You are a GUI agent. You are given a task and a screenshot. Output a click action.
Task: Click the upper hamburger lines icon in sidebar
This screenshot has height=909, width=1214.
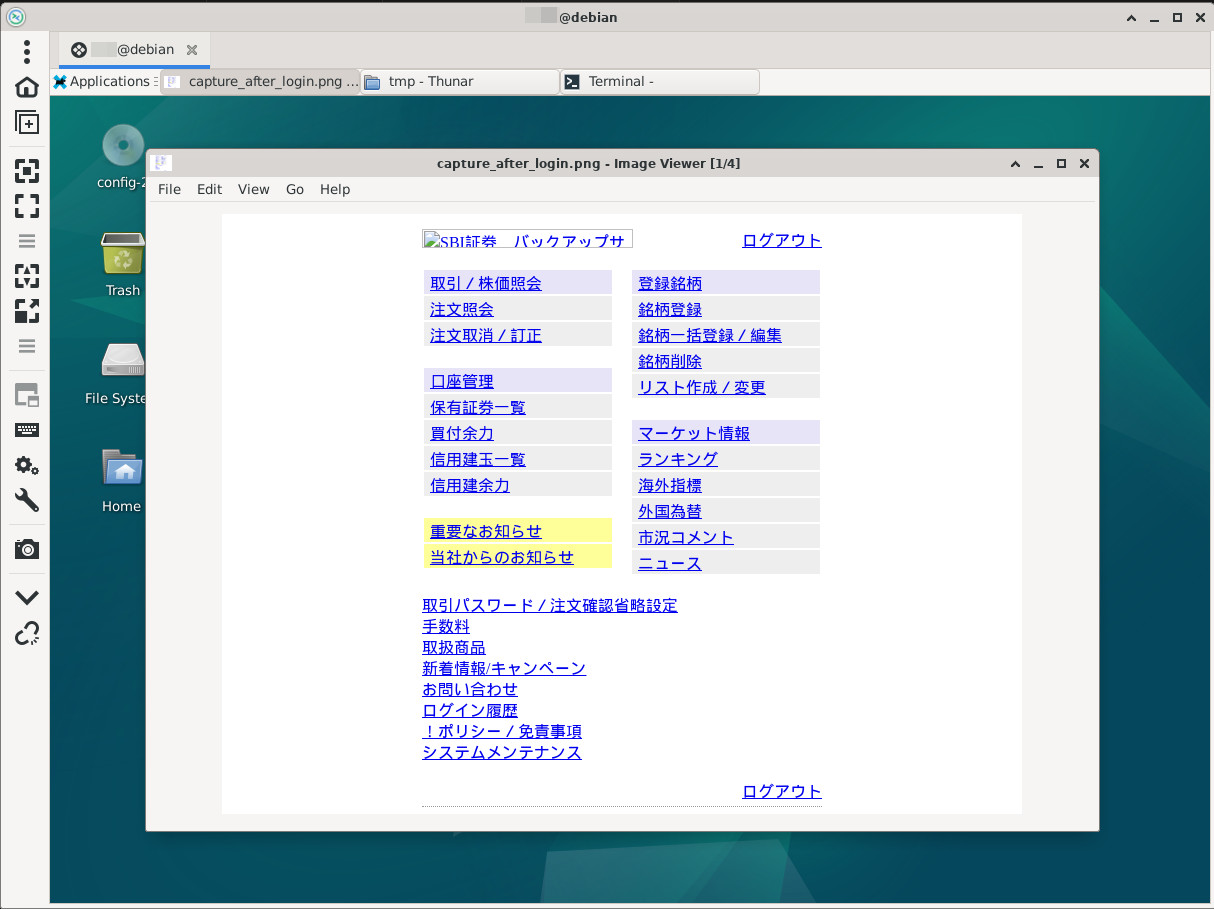click(x=27, y=241)
